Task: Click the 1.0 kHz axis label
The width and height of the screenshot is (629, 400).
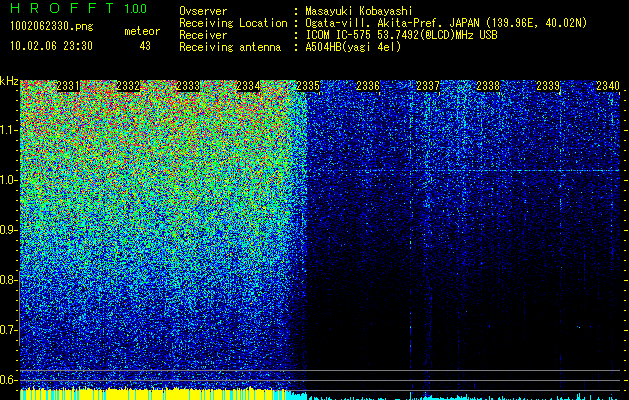Action: coord(8,180)
